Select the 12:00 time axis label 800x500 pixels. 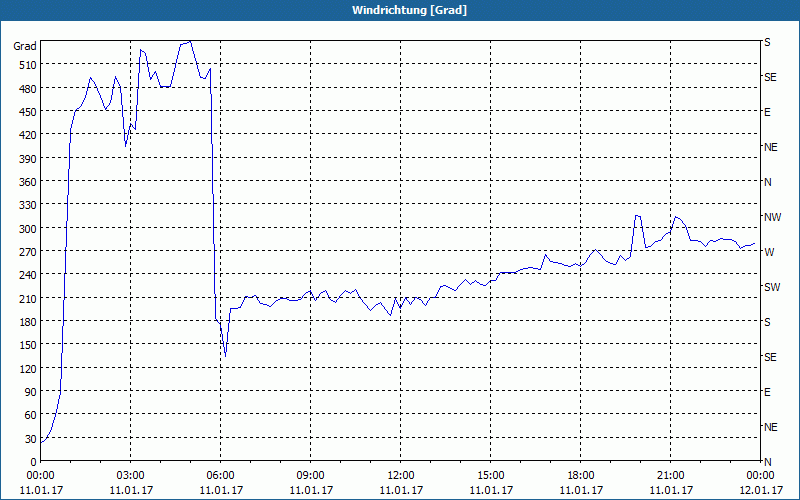click(401, 476)
